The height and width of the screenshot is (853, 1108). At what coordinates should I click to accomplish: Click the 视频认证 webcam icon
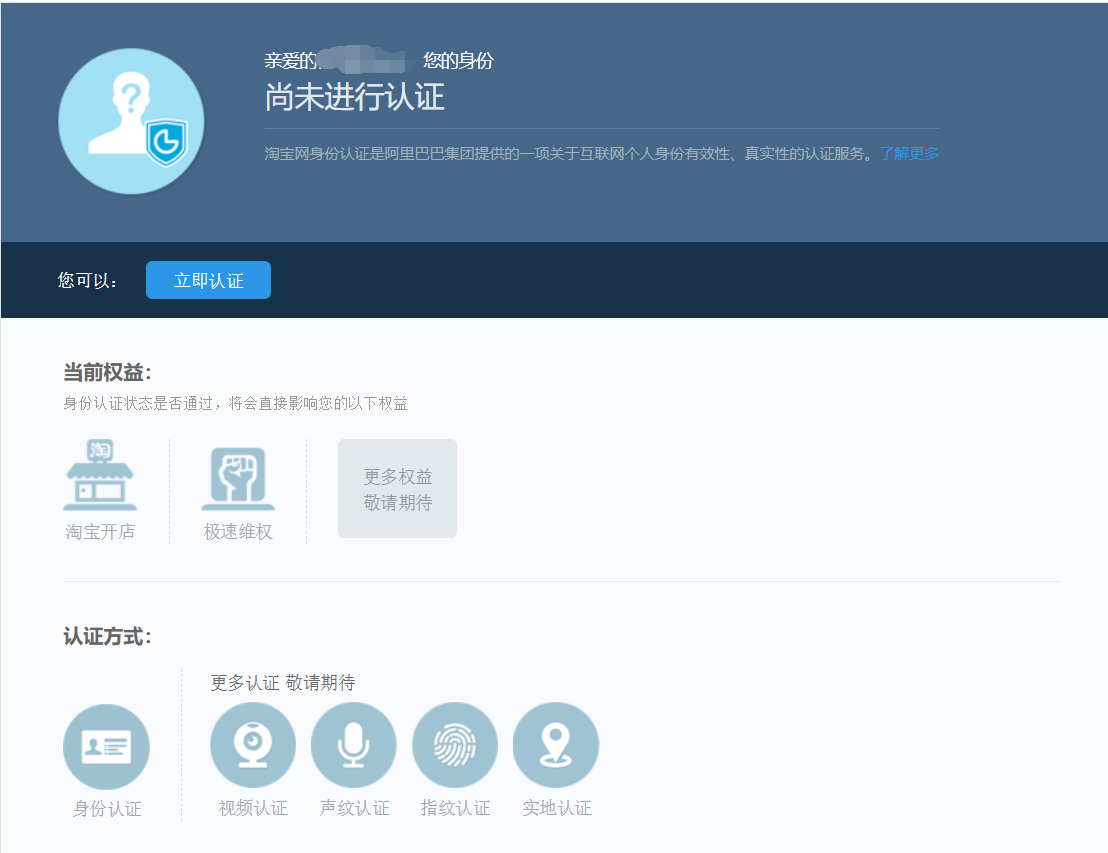click(x=253, y=744)
